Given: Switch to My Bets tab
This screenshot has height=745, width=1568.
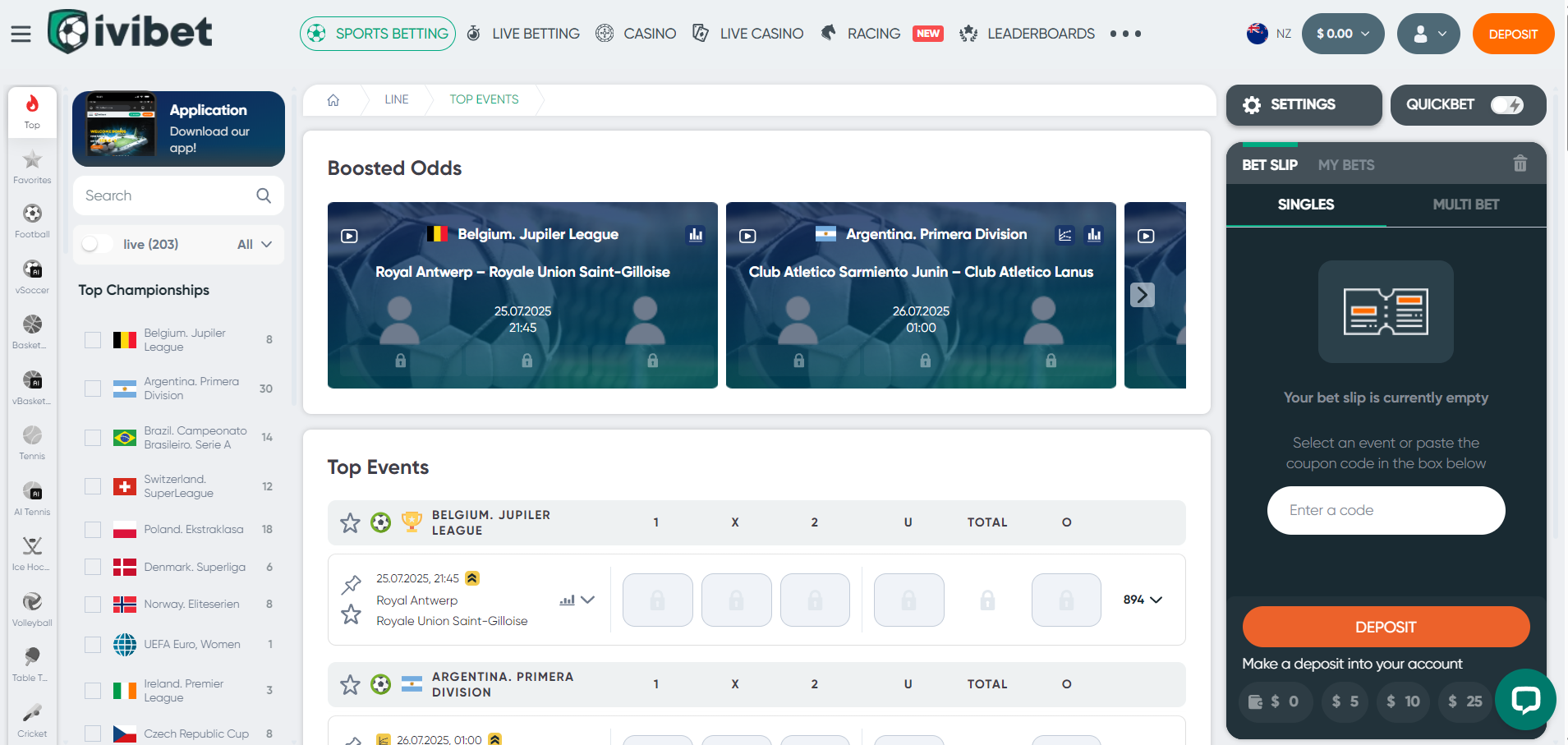Looking at the screenshot, I should (1346, 165).
